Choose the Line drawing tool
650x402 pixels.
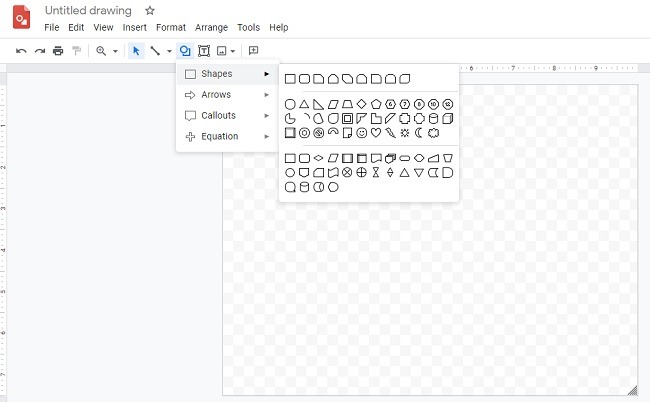[155, 51]
